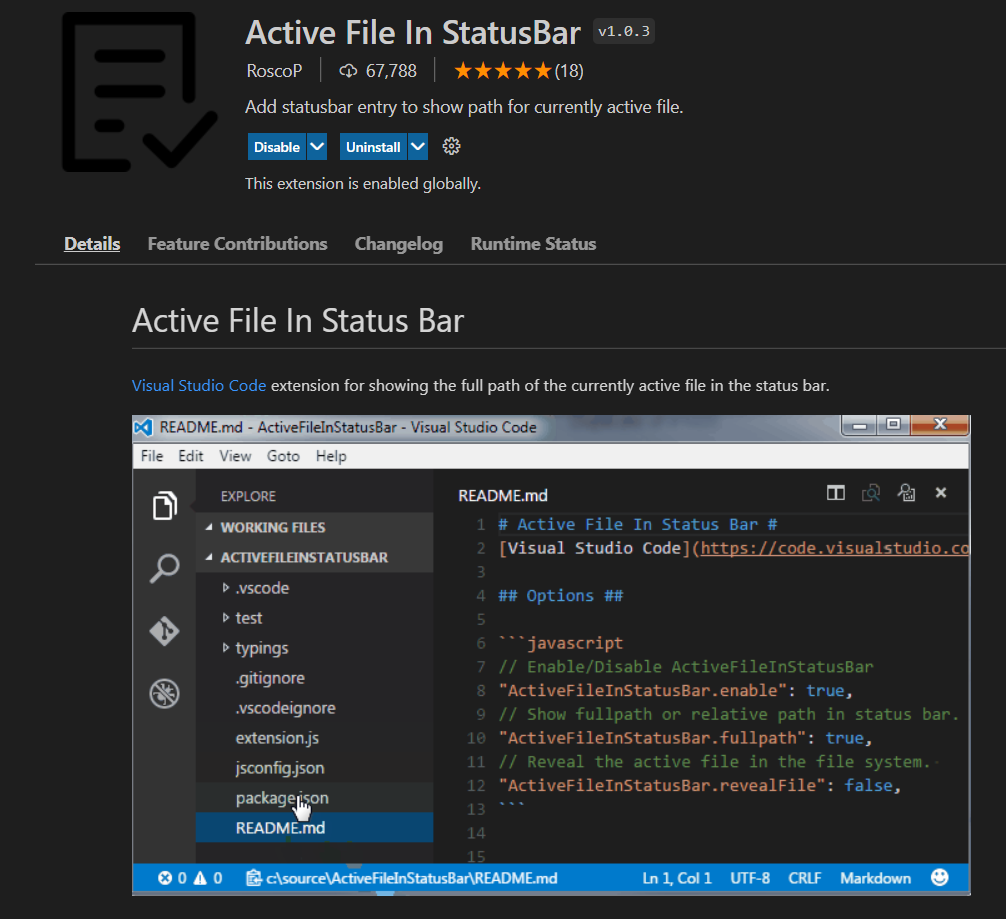
Task: Expand the .vscode folder
Action: point(226,588)
